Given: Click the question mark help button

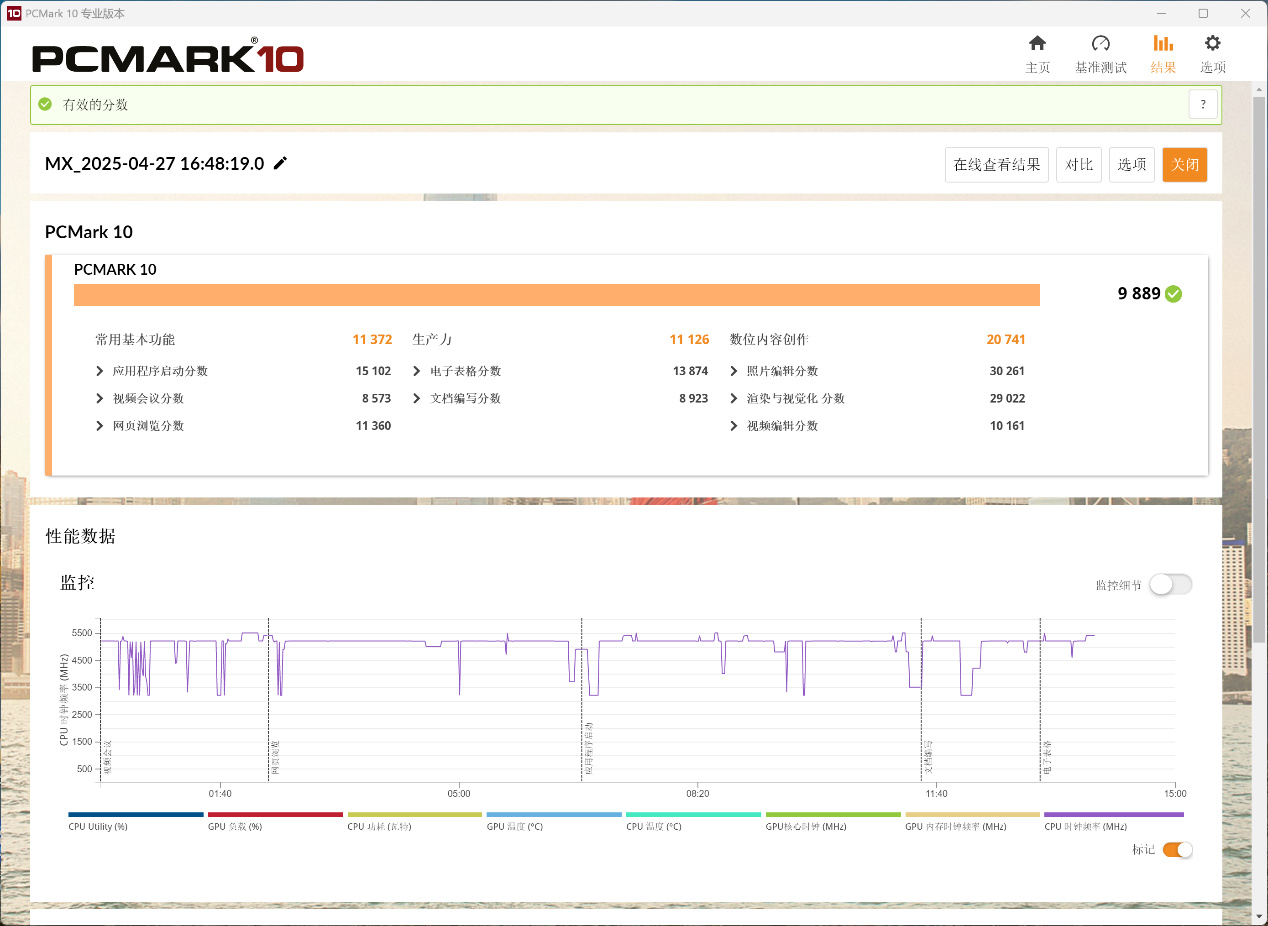Looking at the screenshot, I should 1203,104.
